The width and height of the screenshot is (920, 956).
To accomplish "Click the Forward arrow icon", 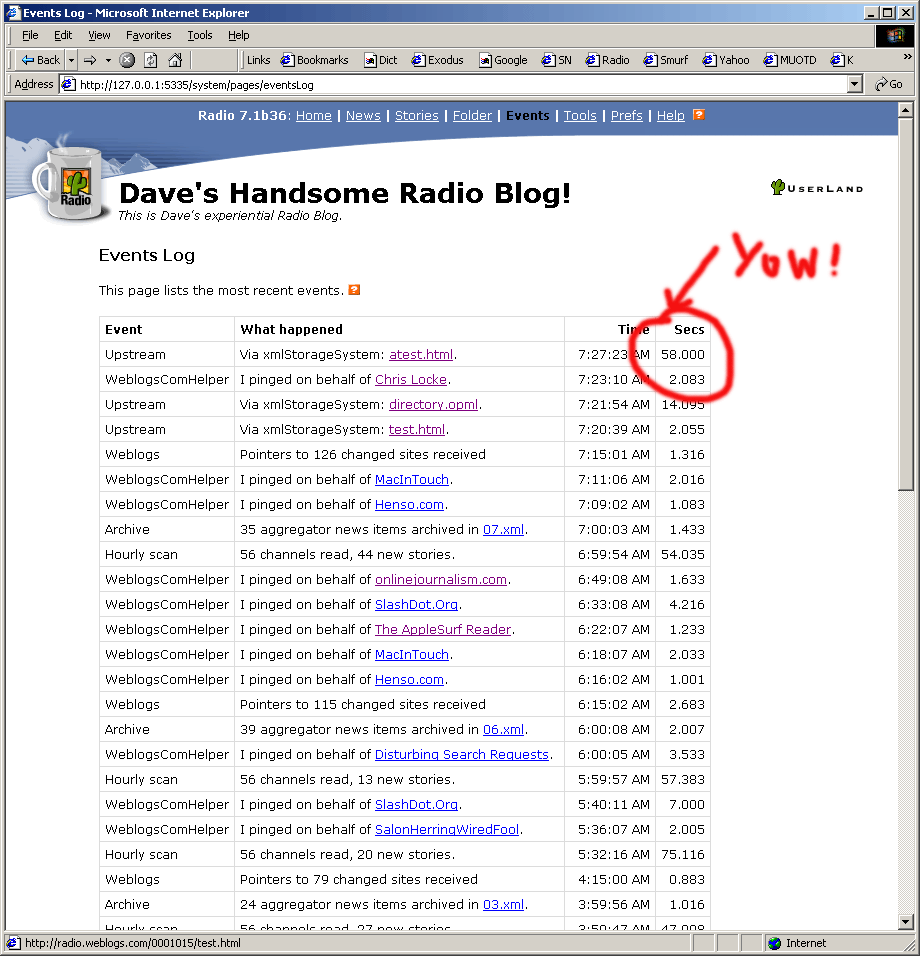I will [90, 60].
